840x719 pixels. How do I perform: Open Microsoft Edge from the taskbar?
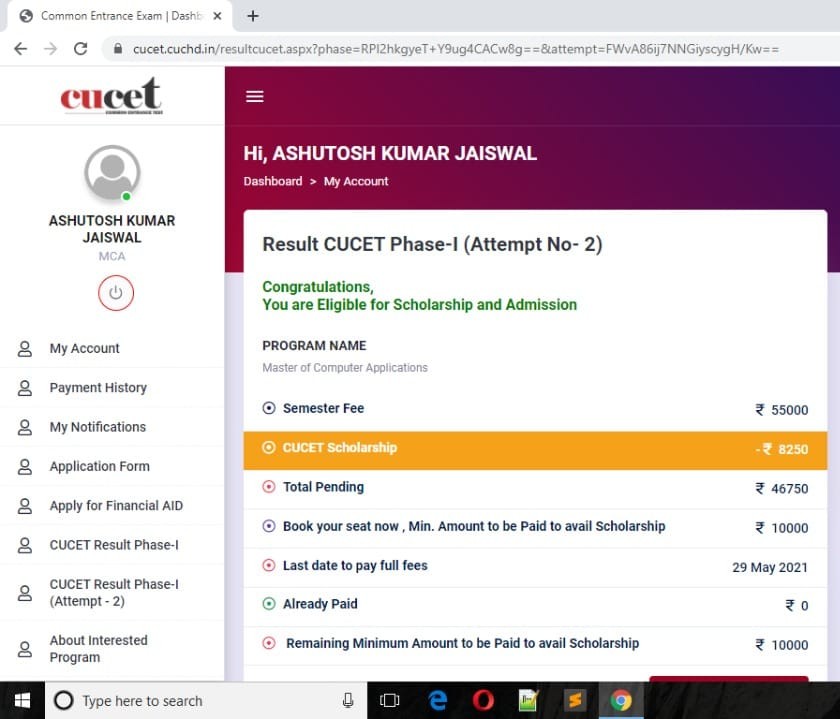[437, 700]
